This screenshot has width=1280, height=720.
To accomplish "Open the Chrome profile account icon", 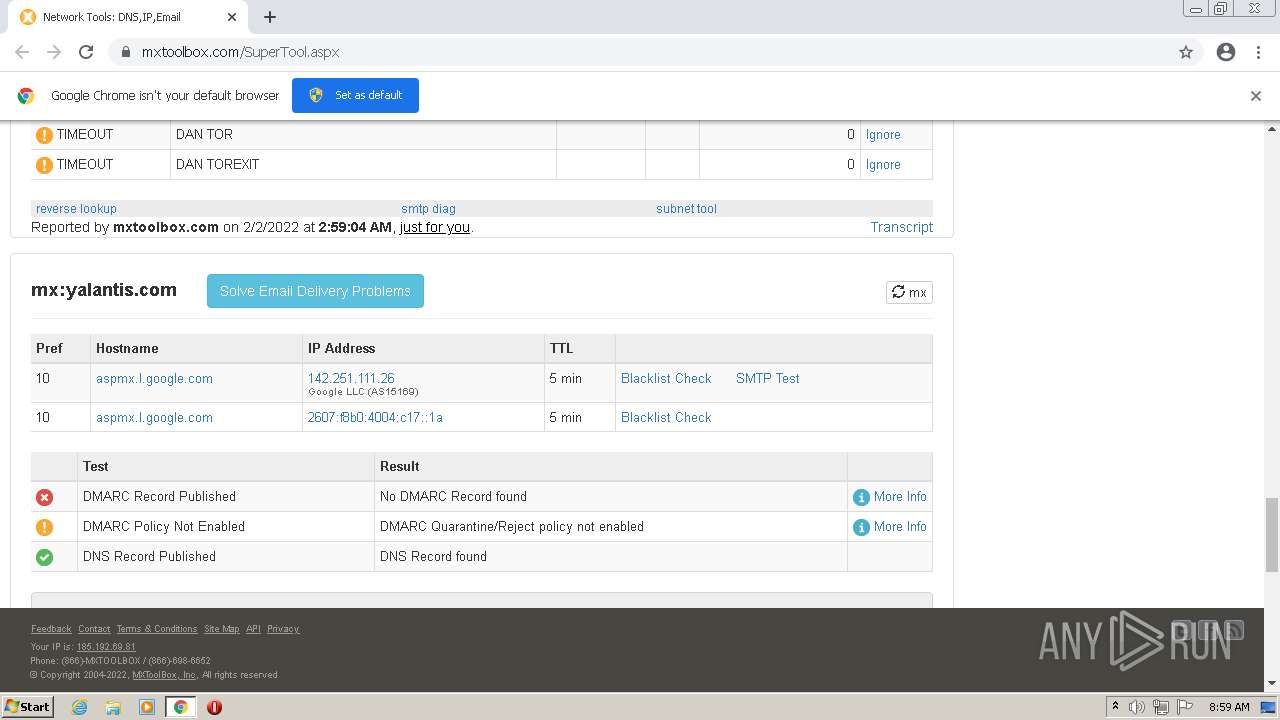I will tap(1226, 52).
